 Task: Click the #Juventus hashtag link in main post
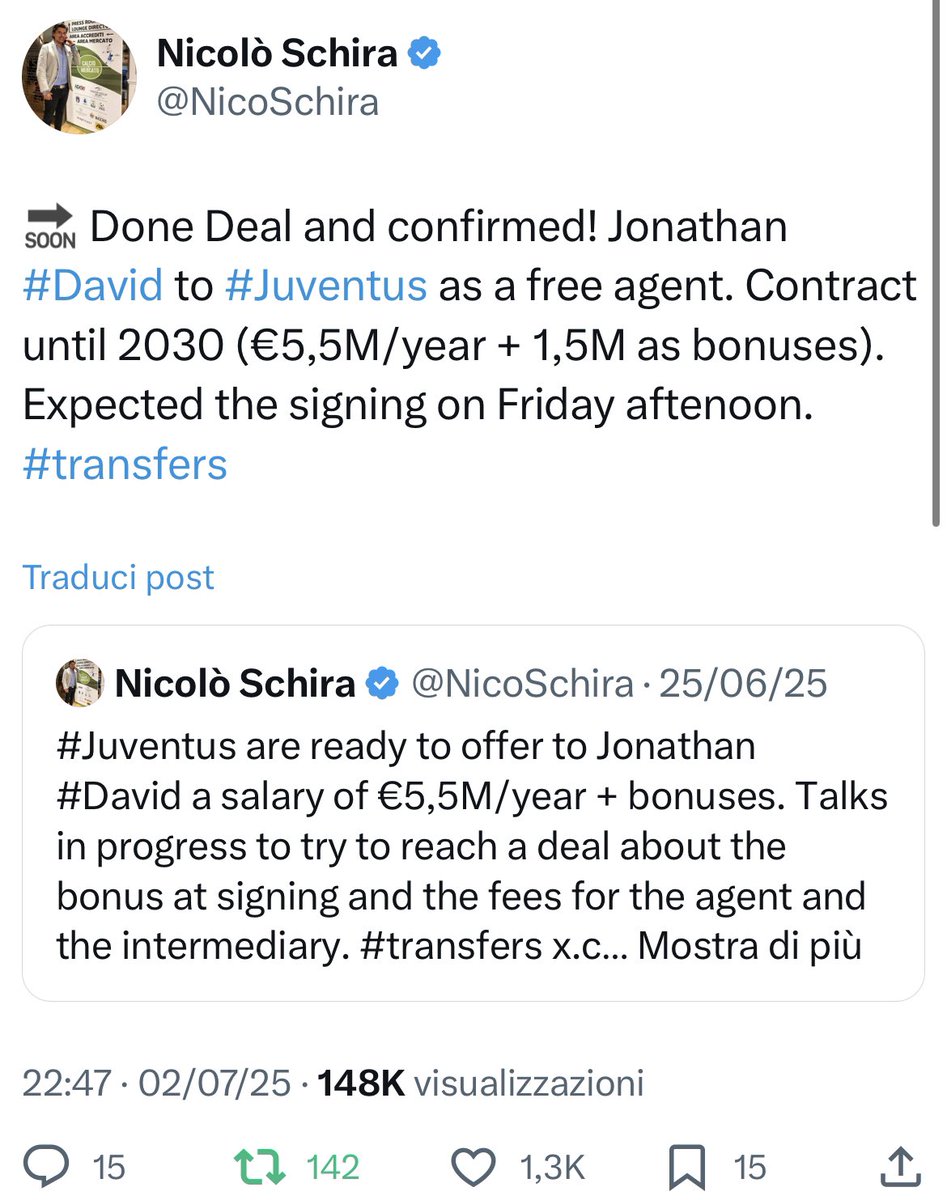(x=327, y=286)
